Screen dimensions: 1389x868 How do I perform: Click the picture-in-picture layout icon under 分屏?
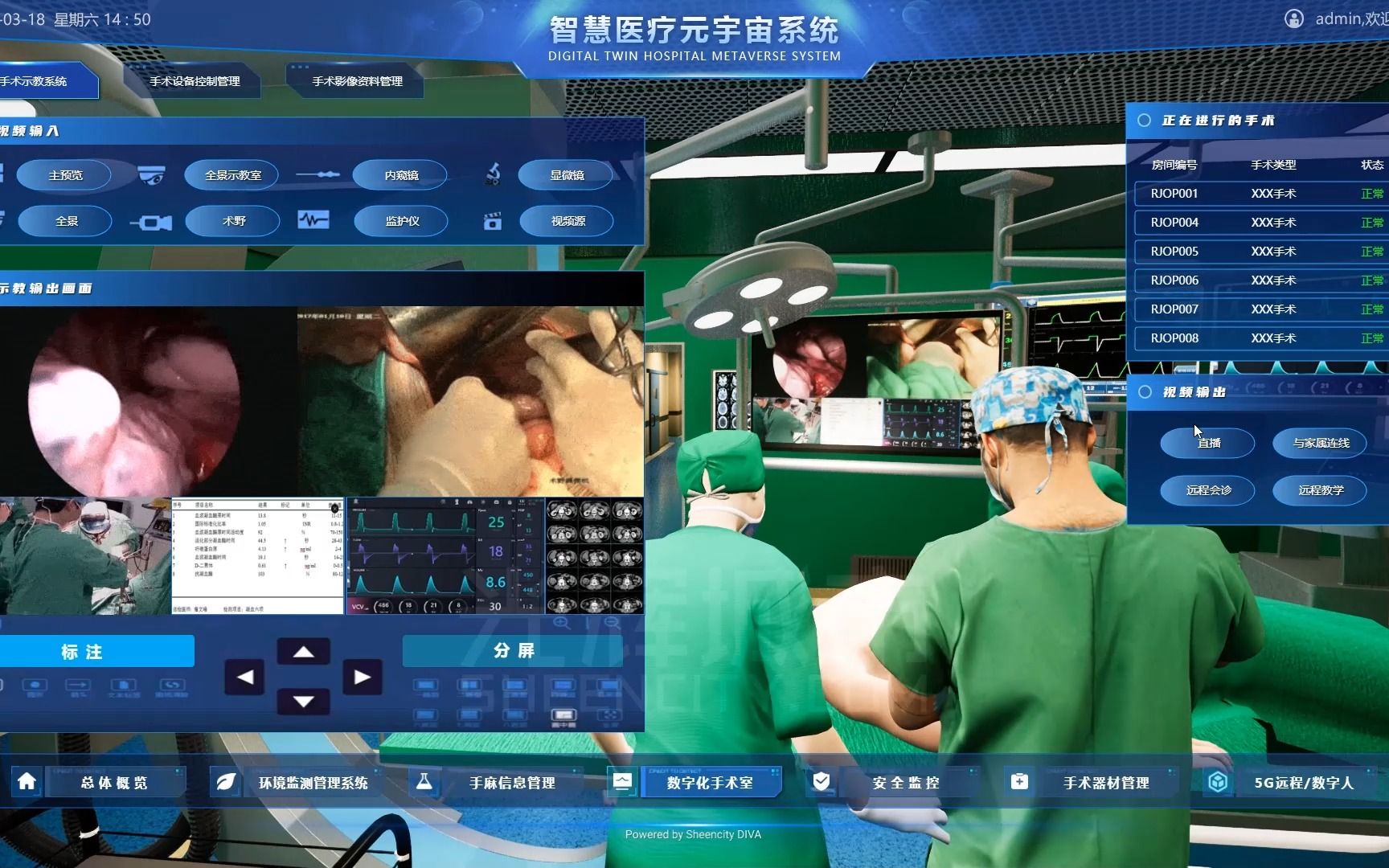(562, 715)
